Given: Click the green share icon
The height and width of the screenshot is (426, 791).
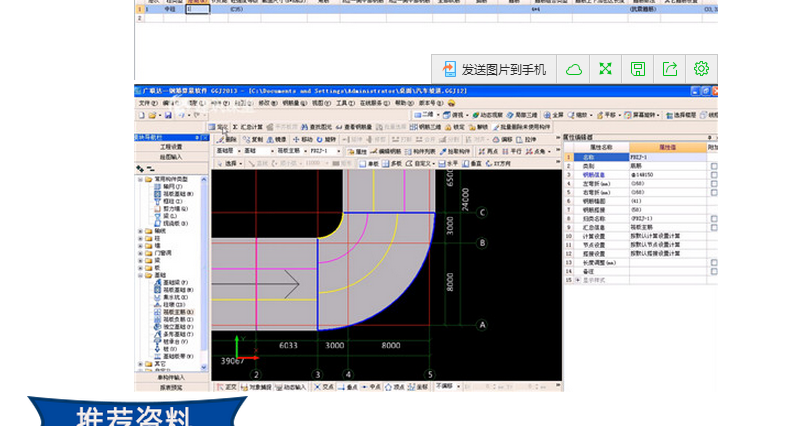Looking at the screenshot, I should click(669, 69).
